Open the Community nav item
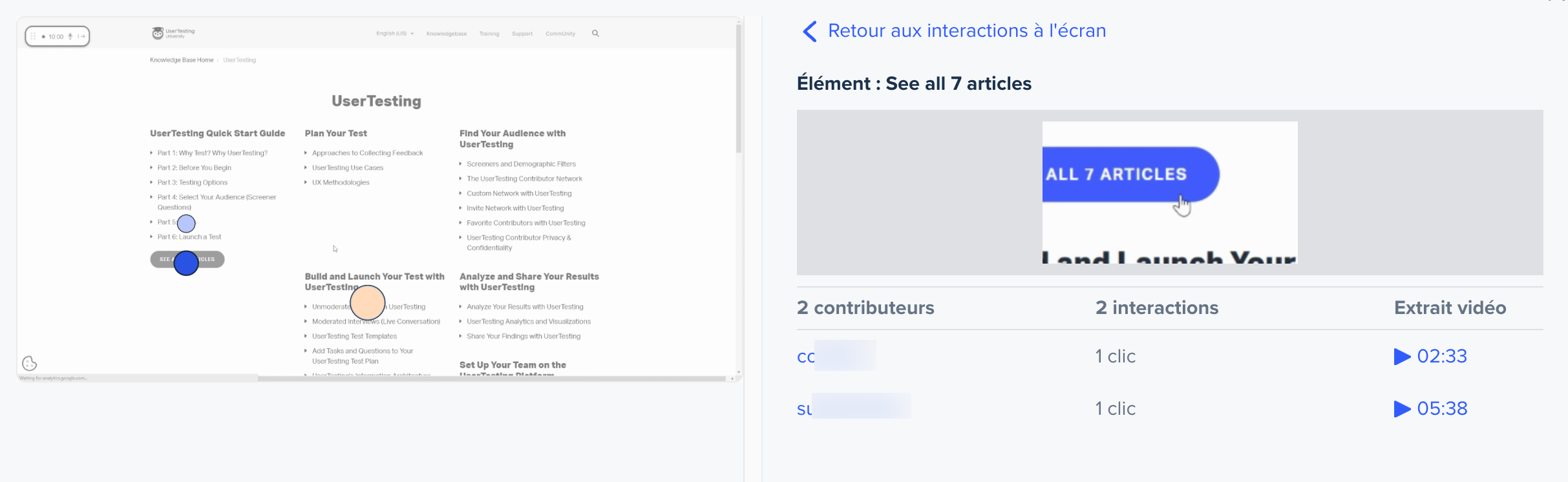 coord(560,34)
